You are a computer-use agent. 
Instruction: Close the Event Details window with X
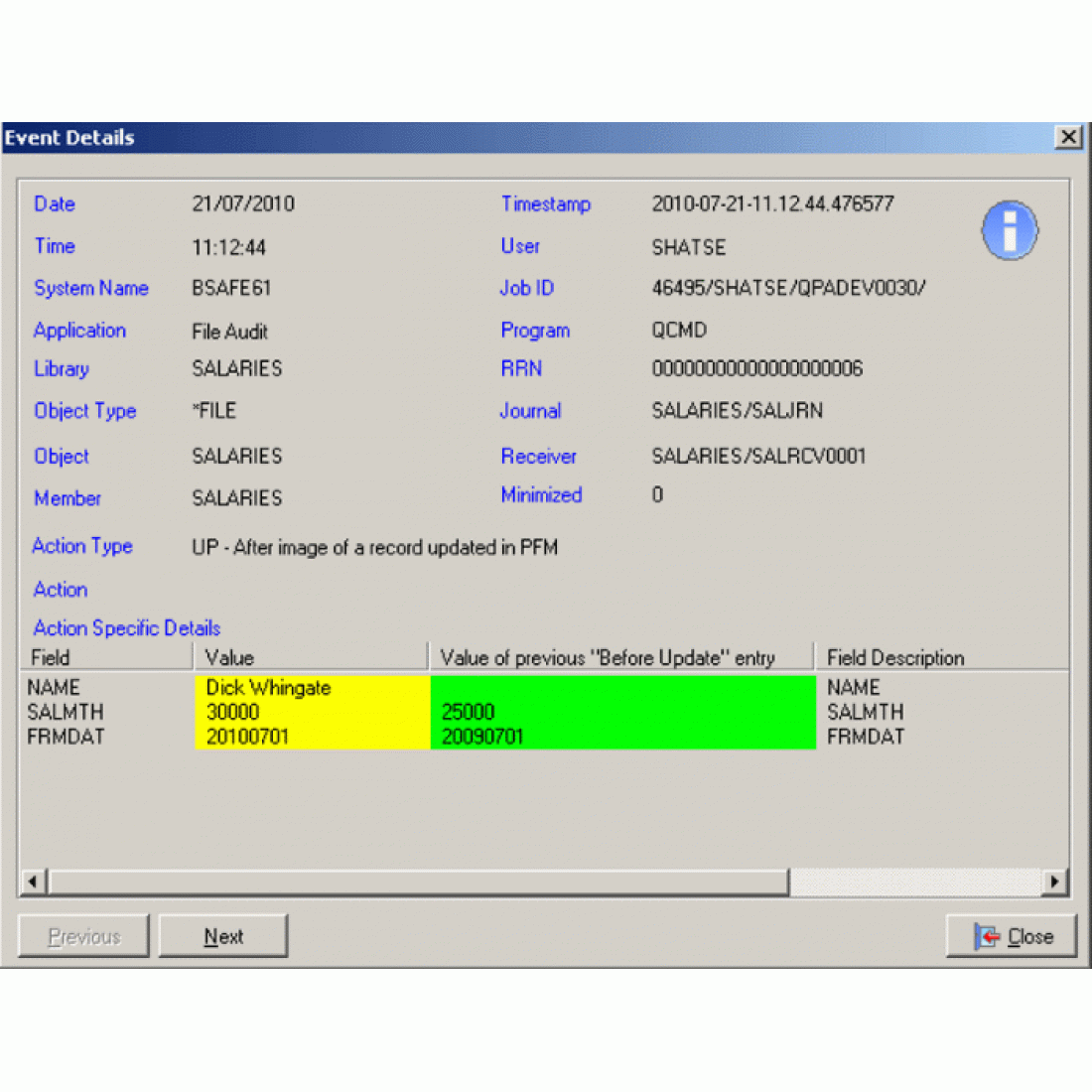(x=1068, y=137)
